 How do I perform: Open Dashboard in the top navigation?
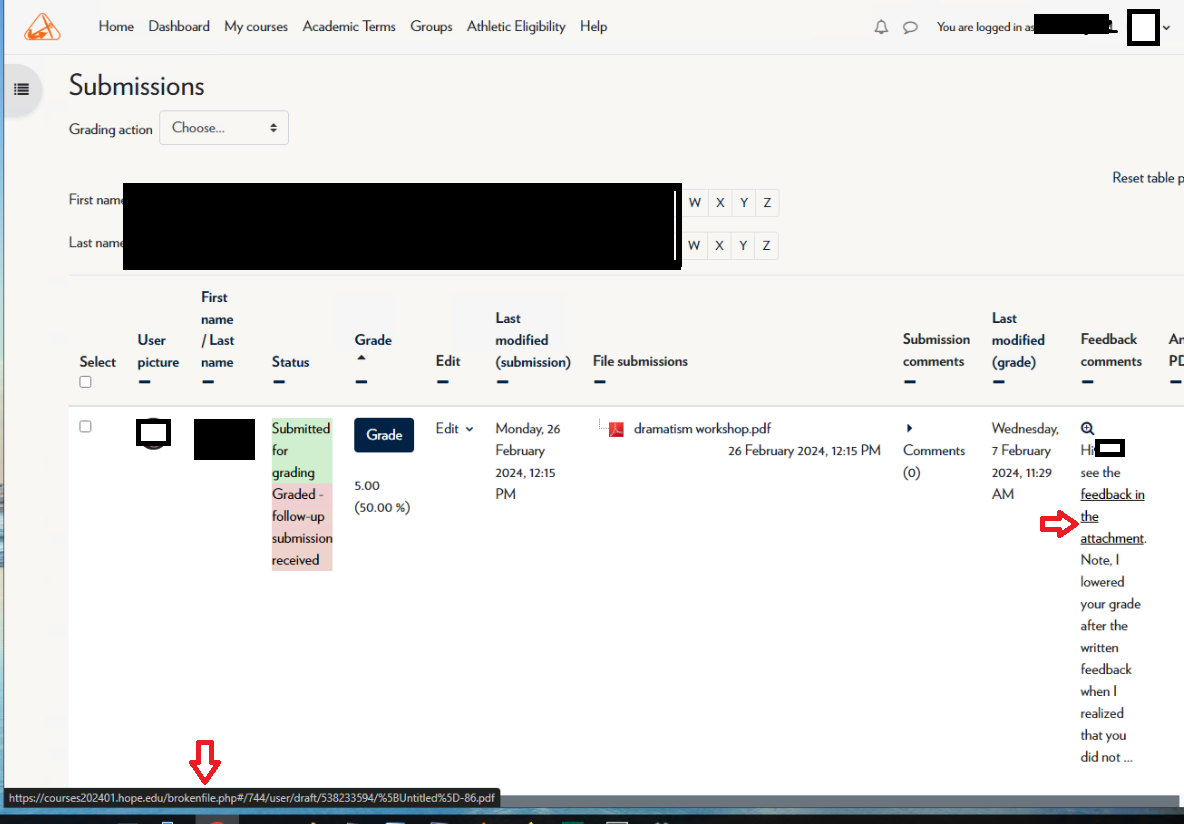[179, 26]
